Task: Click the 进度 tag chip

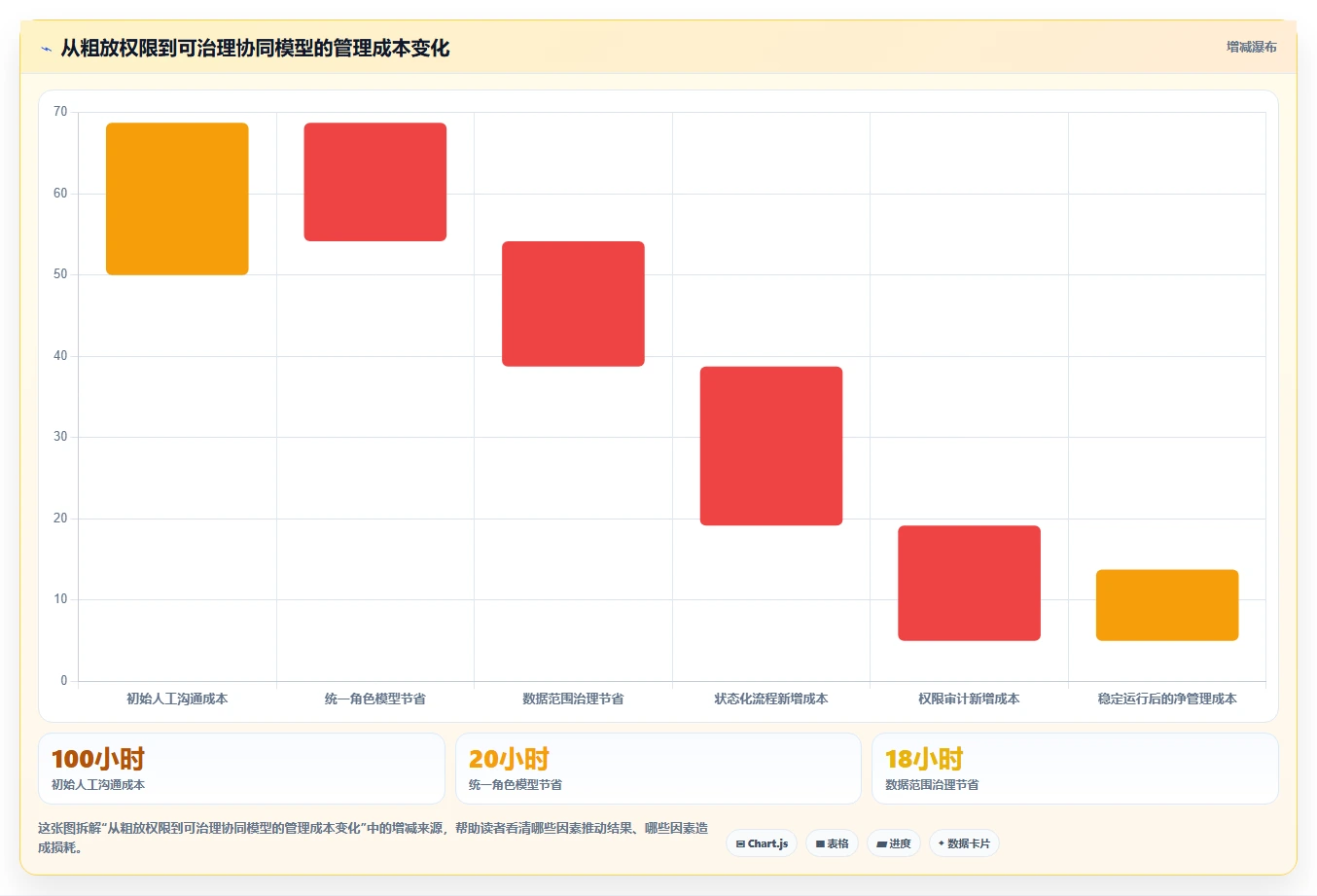Action: 894,843
